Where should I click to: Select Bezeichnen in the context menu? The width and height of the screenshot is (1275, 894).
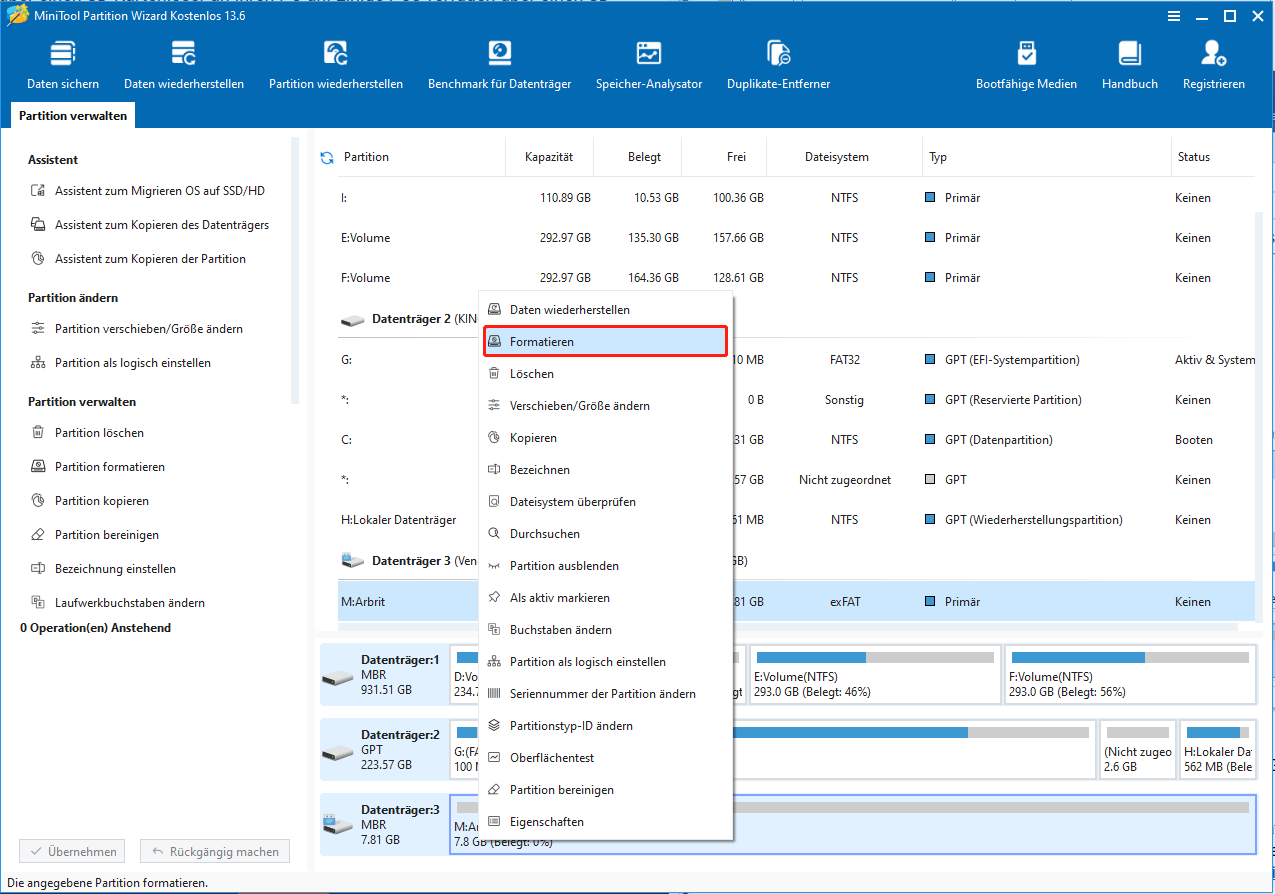point(606,470)
